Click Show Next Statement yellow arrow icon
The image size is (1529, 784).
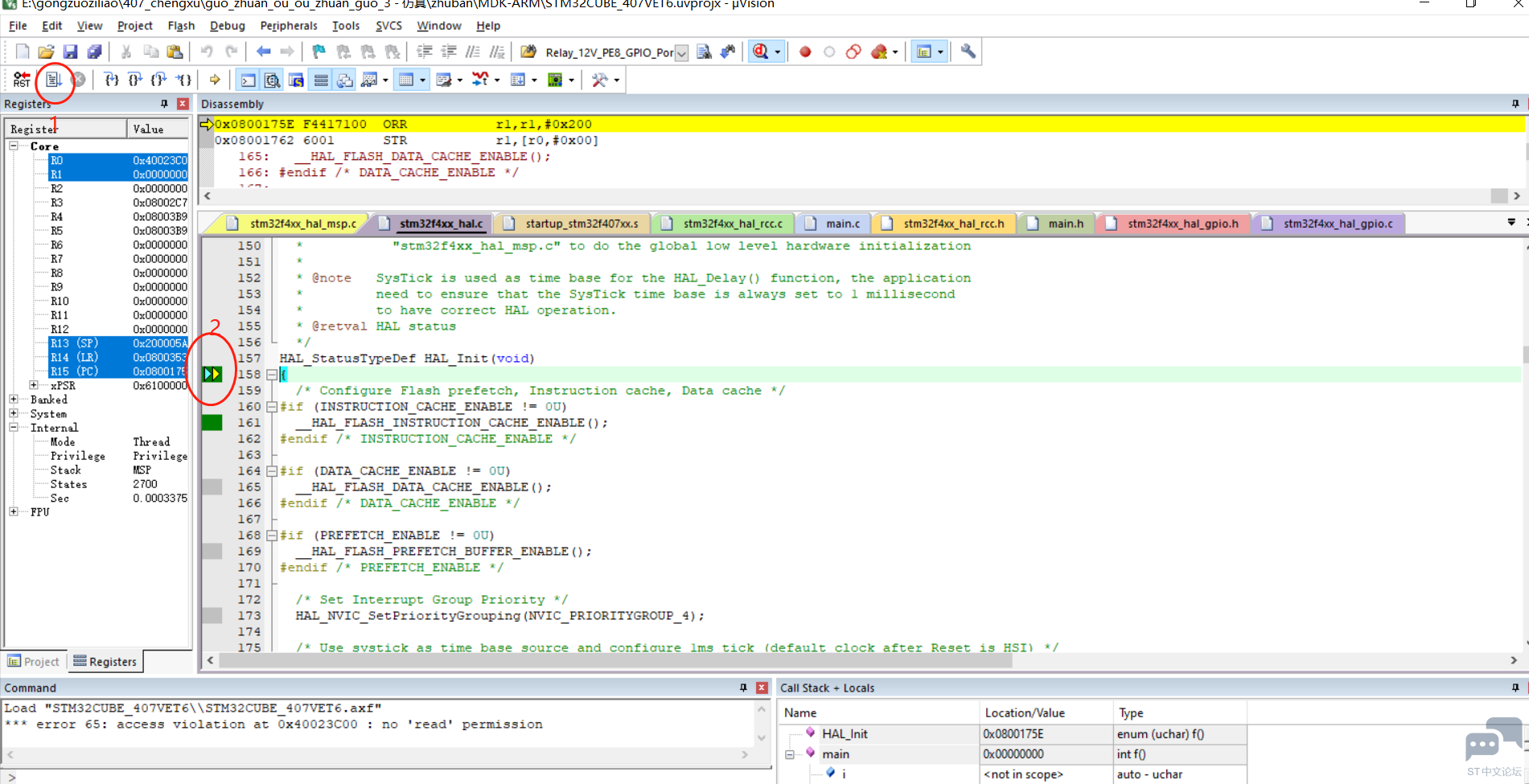(x=215, y=80)
